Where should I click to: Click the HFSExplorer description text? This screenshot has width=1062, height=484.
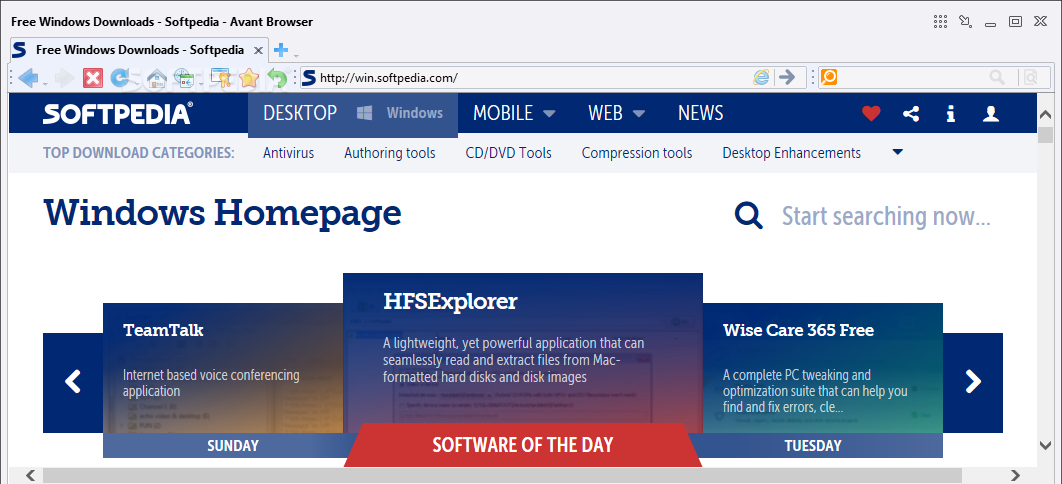click(x=513, y=359)
